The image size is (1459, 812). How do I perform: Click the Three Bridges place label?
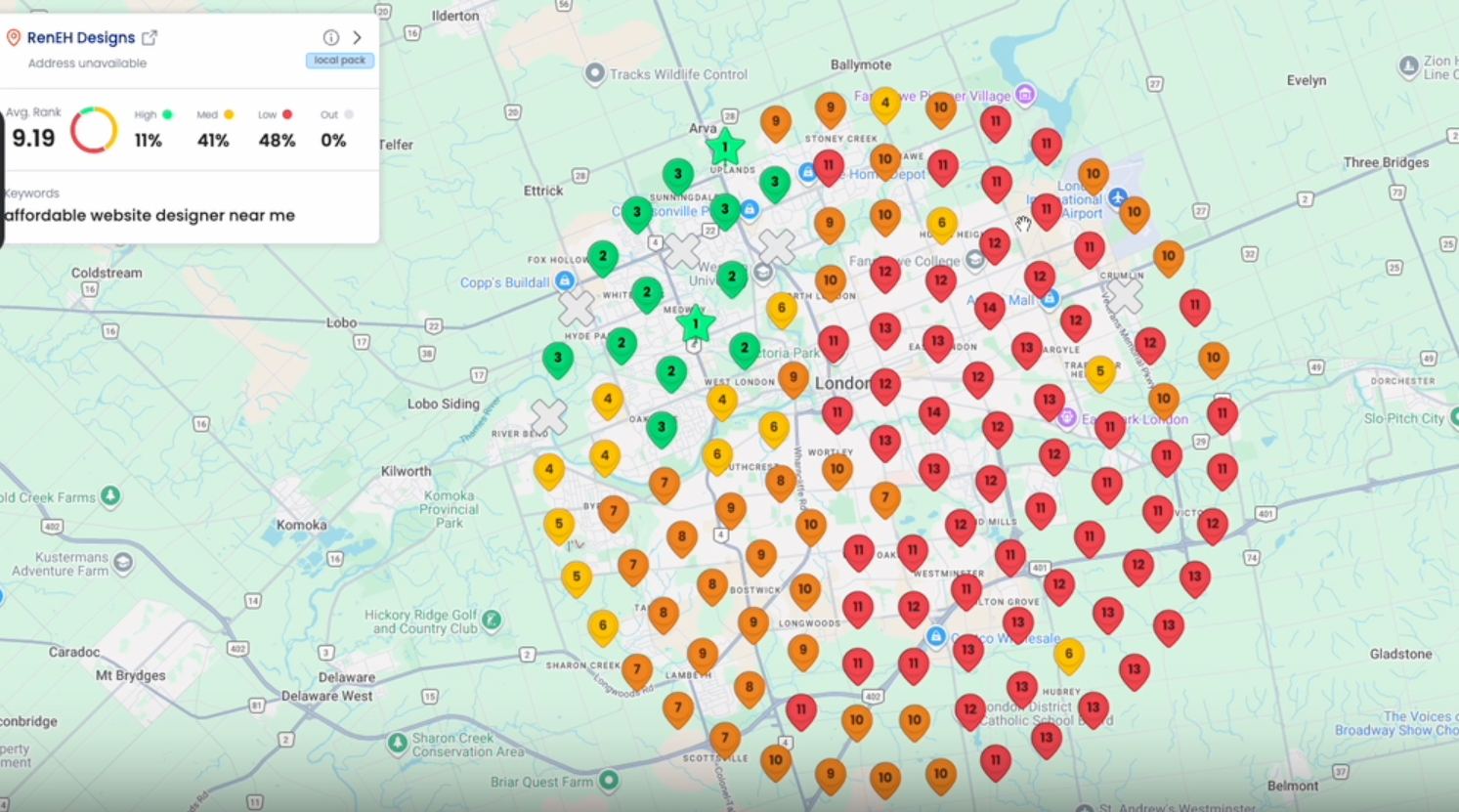[1386, 163]
